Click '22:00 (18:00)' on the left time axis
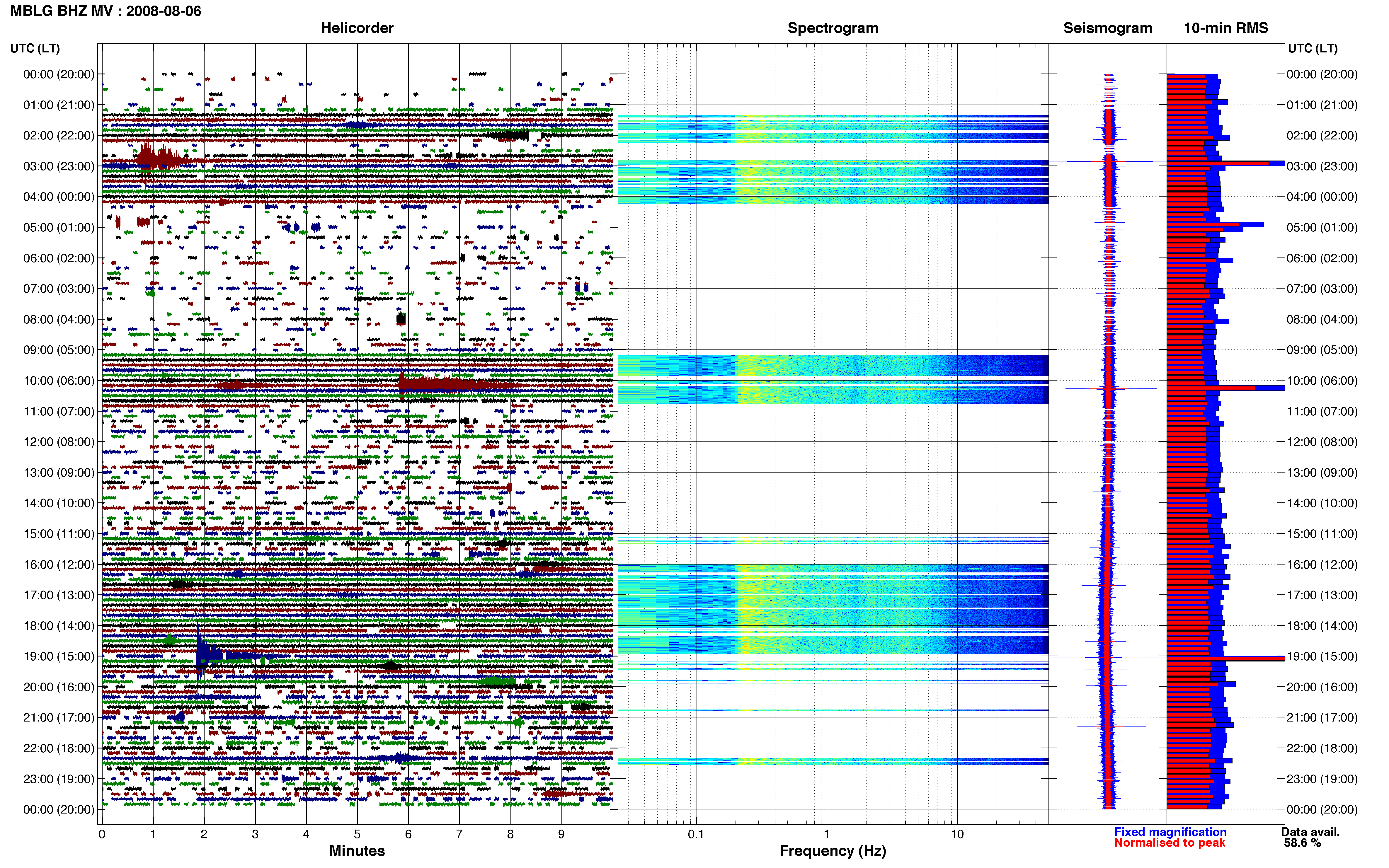The height and width of the screenshot is (868, 1389). pyautogui.click(x=59, y=748)
